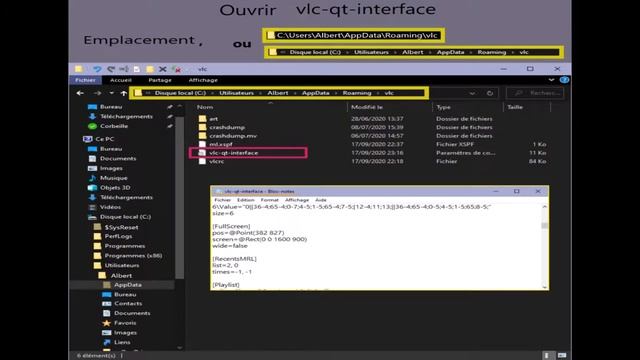Click the vlcrc file icon

click(202, 161)
